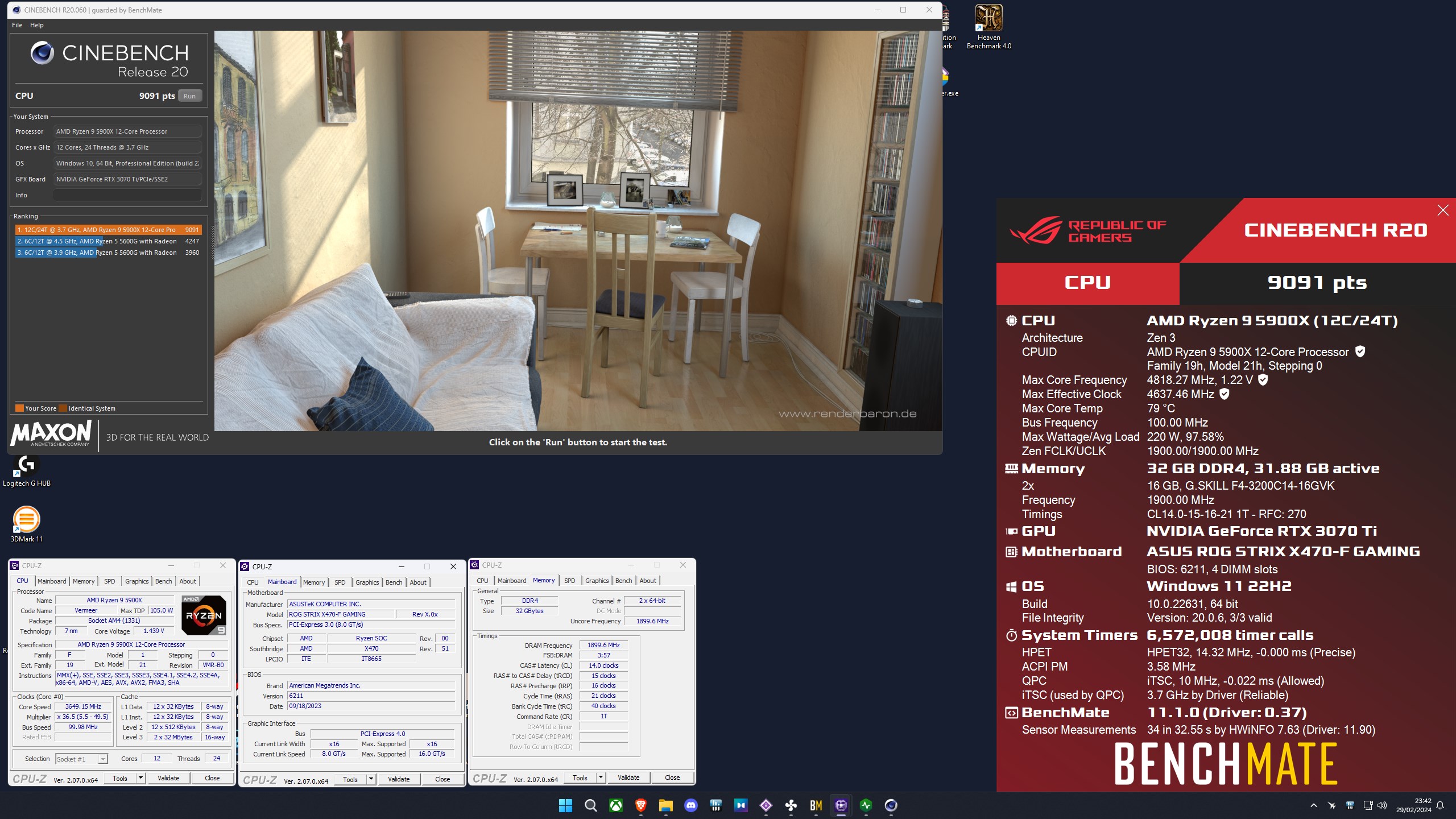Open 3DMark 11 desktop icon
This screenshot has height=819, width=1456.
tap(26, 524)
